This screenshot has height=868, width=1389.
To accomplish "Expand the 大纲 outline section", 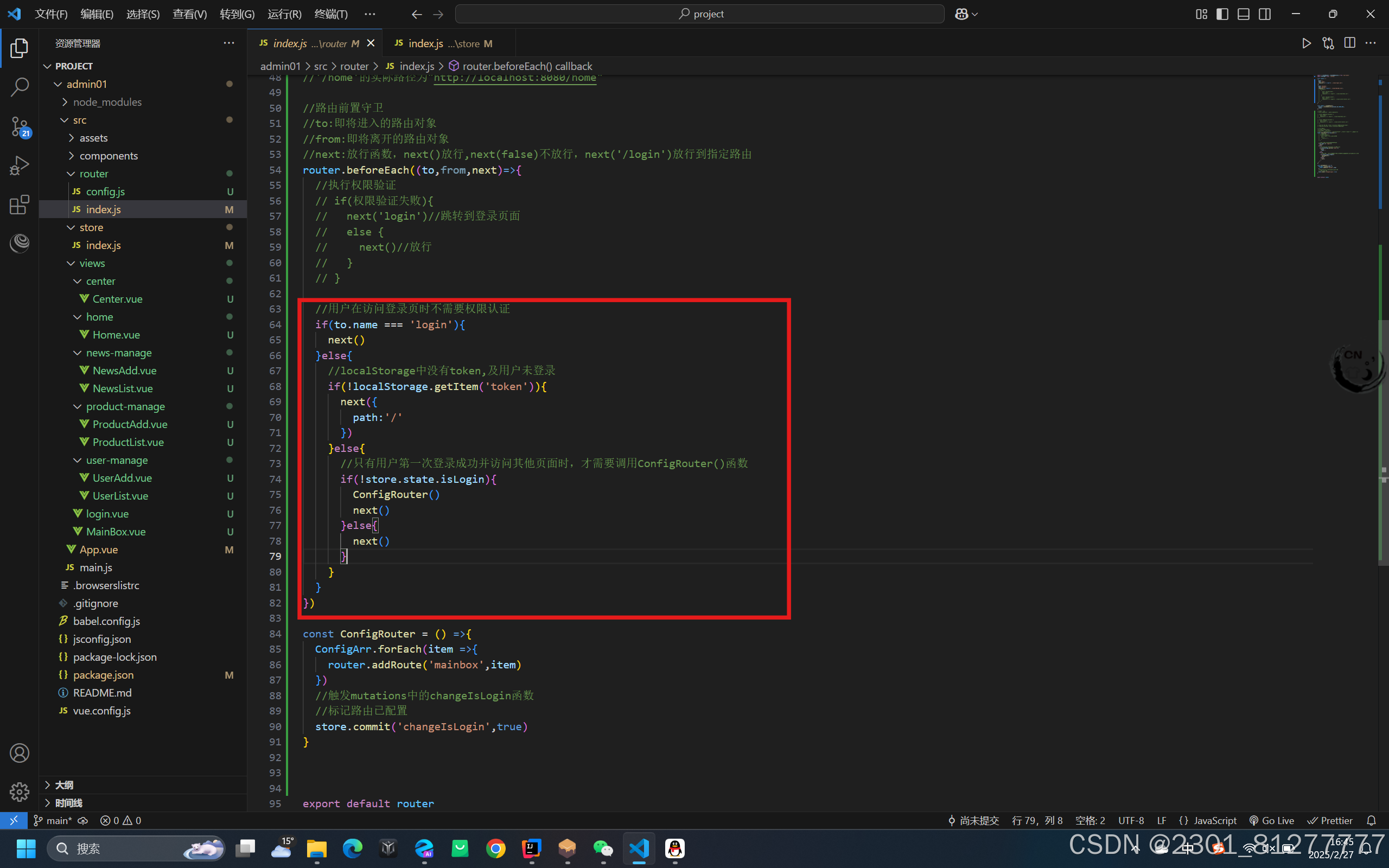I will (x=63, y=784).
